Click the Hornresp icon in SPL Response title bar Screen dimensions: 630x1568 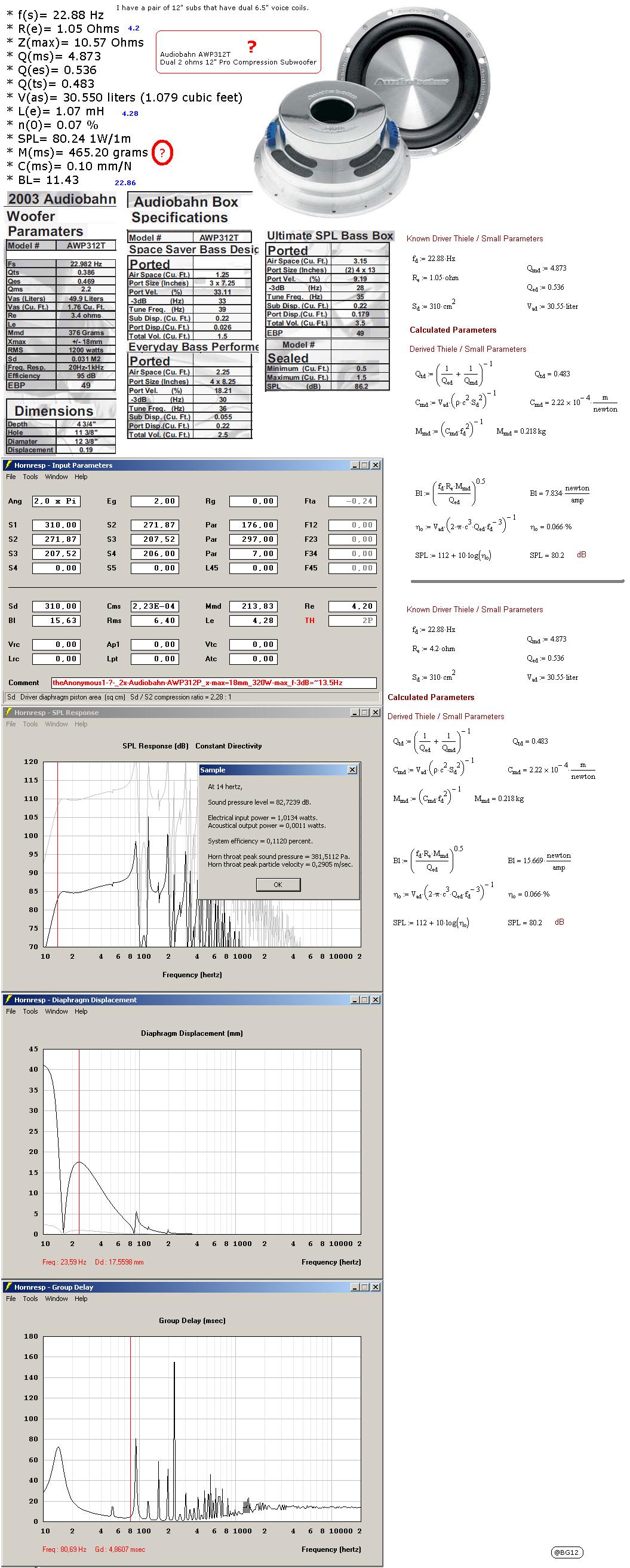click(x=8, y=712)
